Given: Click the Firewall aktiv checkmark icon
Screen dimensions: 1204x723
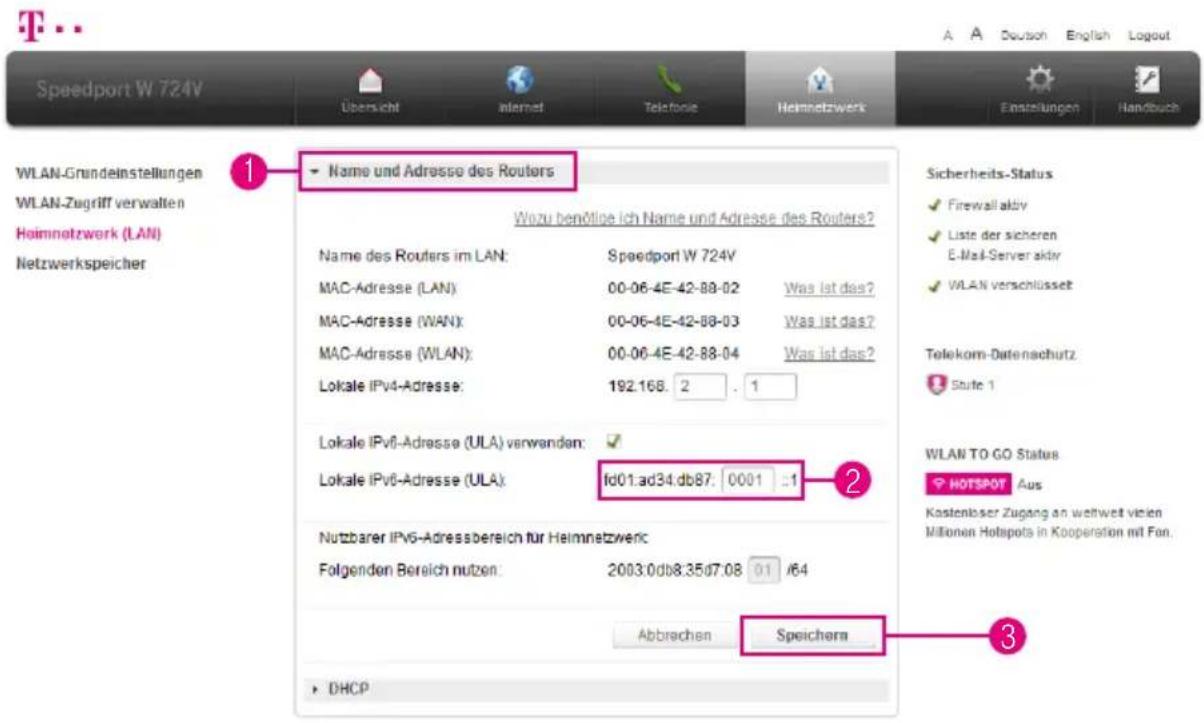Looking at the screenshot, I should click(936, 205).
